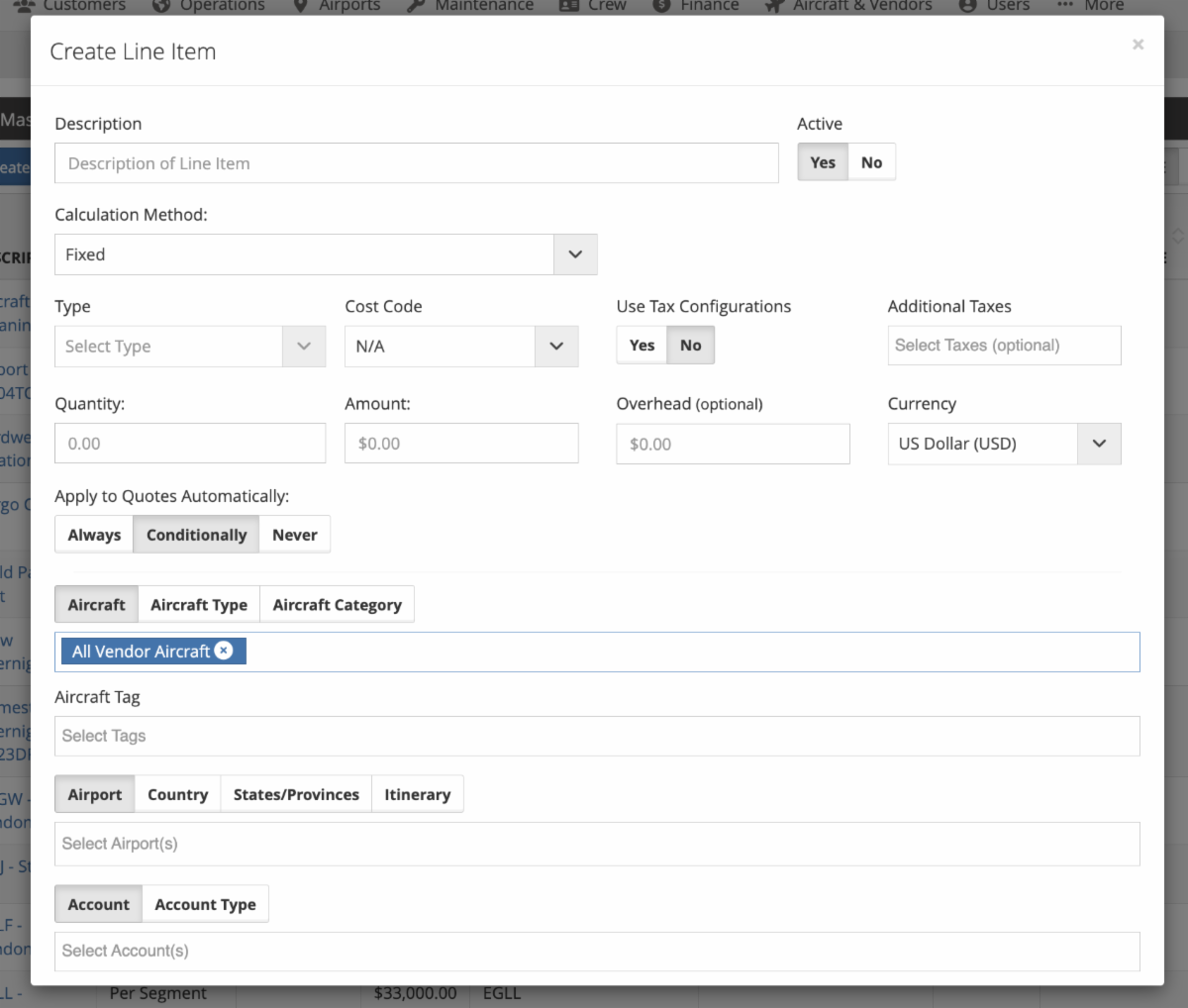Set Active to No
The width and height of the screenshot is (1188, 1008).
(x=871, y=162)
